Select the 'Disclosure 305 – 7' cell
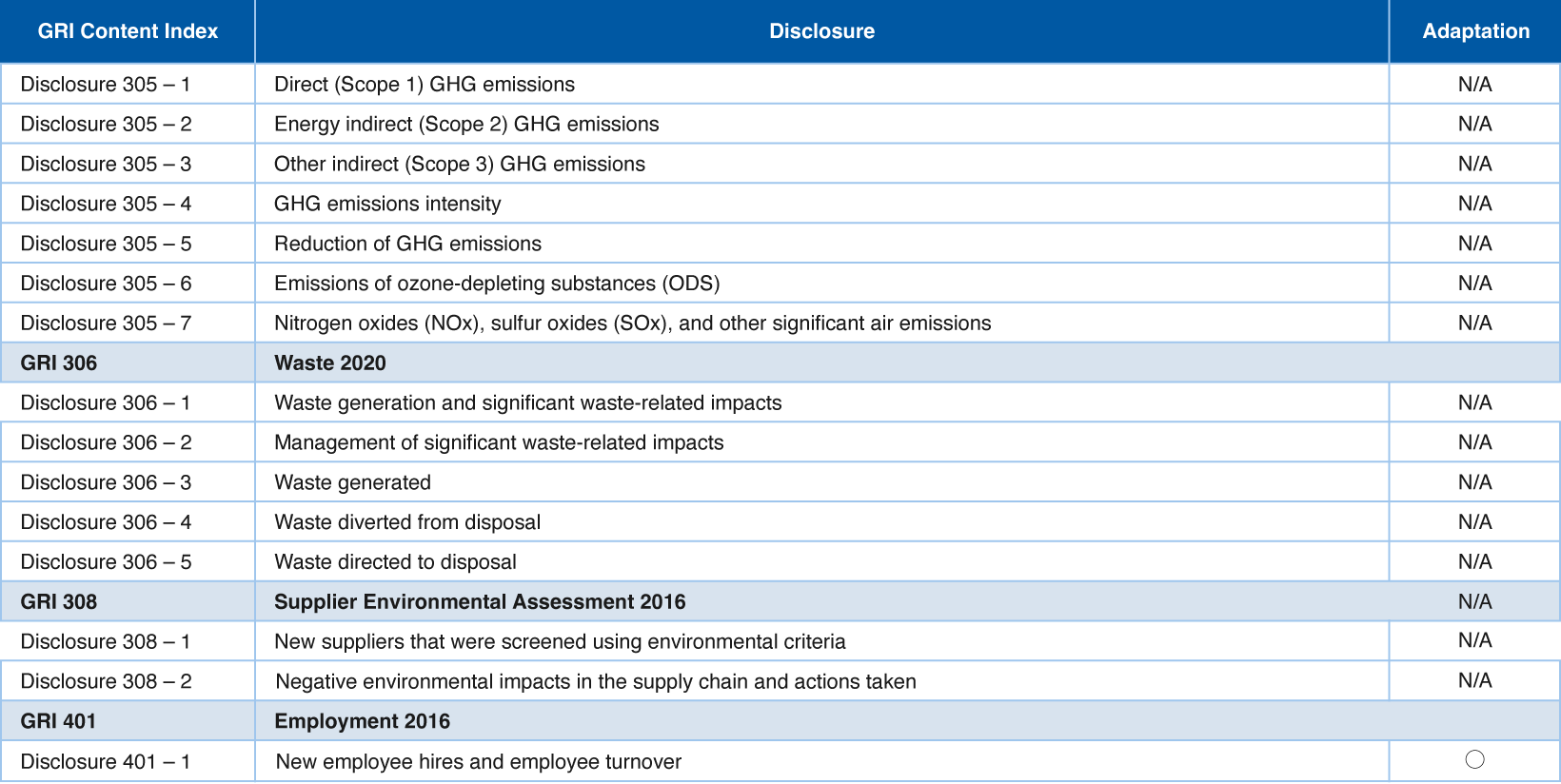 (x=128, y=323)
